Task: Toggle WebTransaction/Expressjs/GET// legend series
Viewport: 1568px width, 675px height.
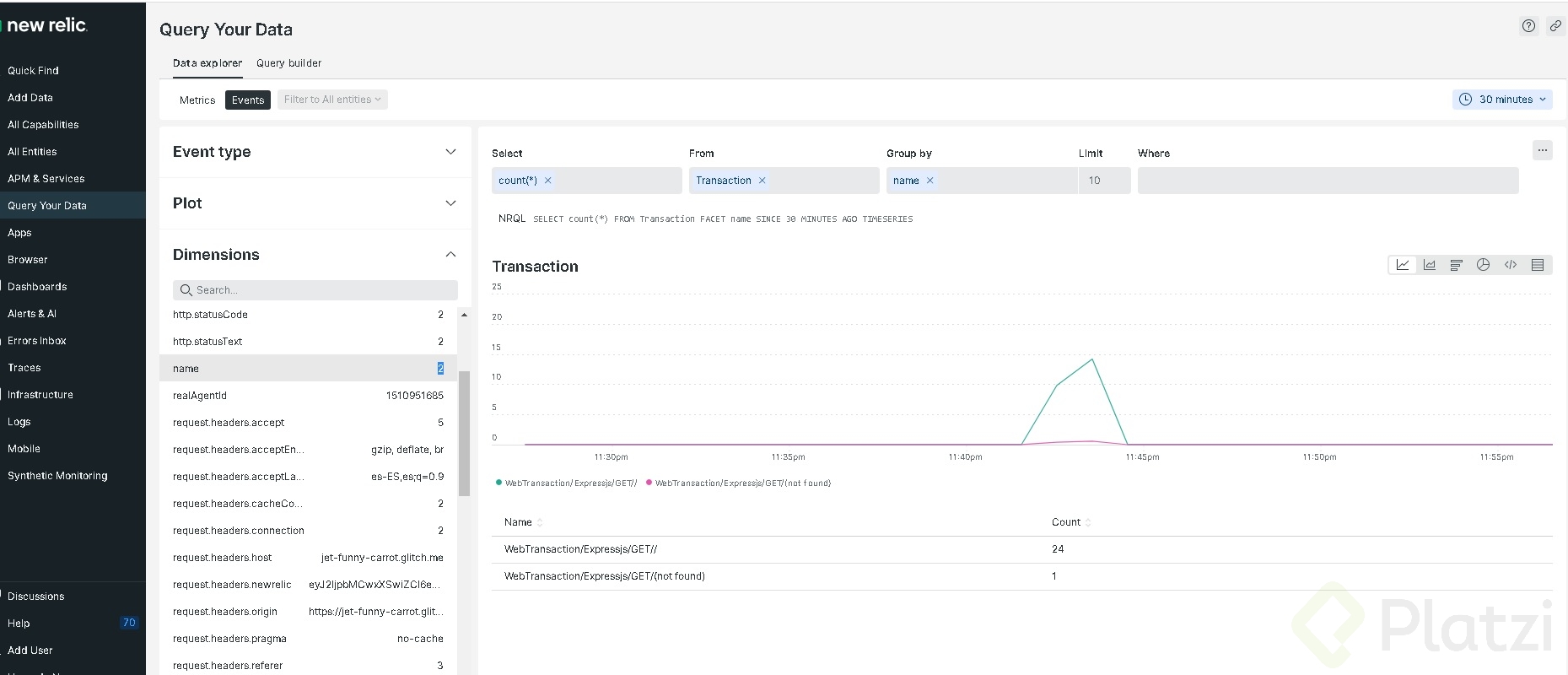Action: [x=566, y=483]
